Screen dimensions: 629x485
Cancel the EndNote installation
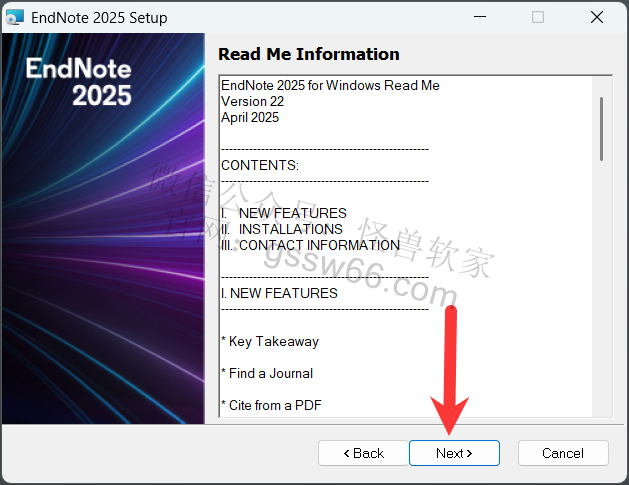tap(563, 453)
